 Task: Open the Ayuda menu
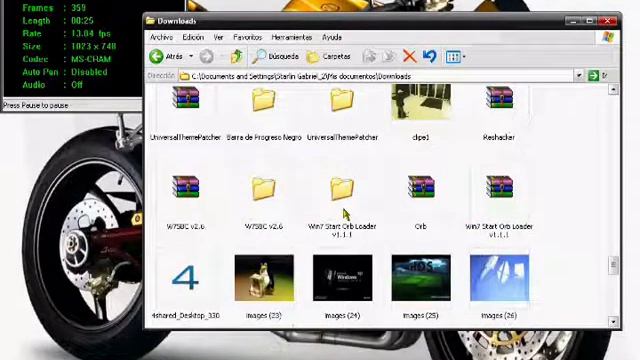tap(332, 37)
